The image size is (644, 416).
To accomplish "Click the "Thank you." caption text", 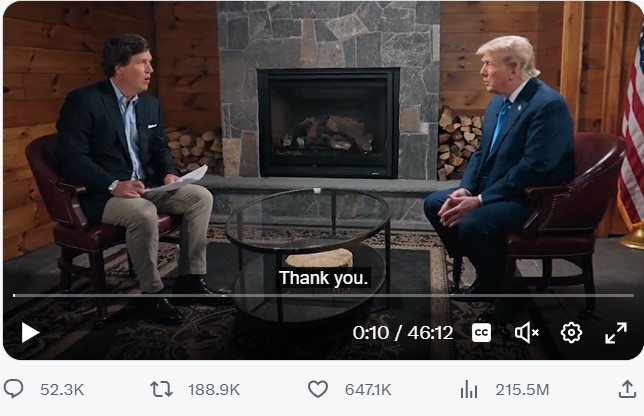I will [x=323, y=278].
